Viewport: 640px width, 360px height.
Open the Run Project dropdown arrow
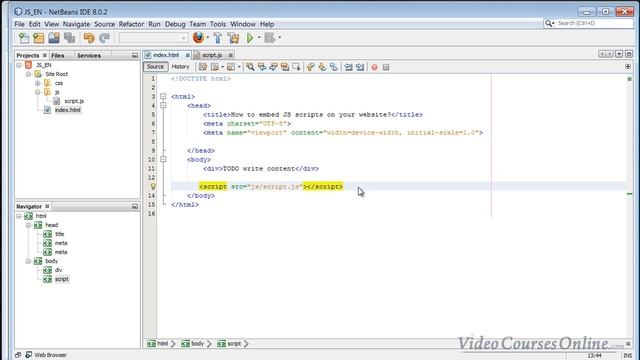[259, 38]
